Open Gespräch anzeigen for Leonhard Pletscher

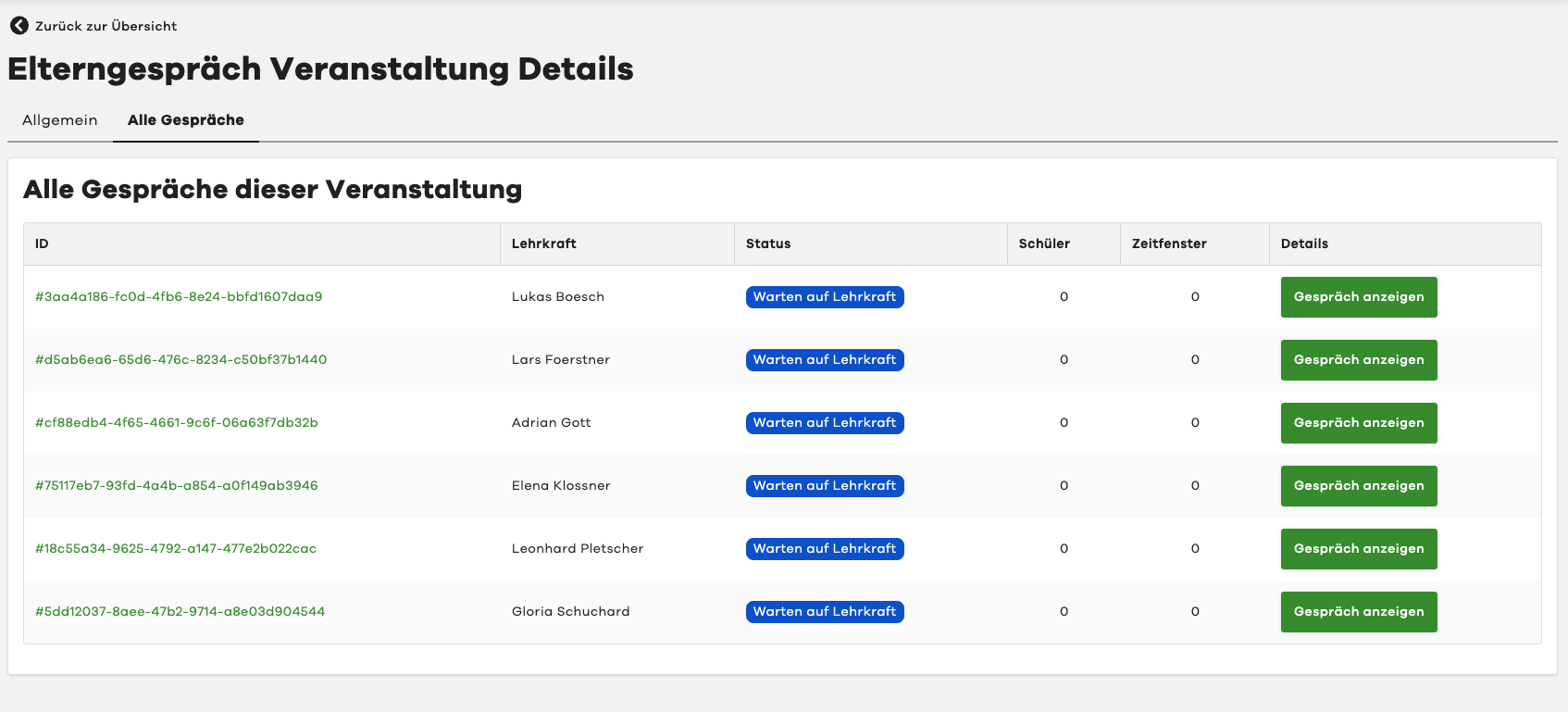click(1358, 549)
